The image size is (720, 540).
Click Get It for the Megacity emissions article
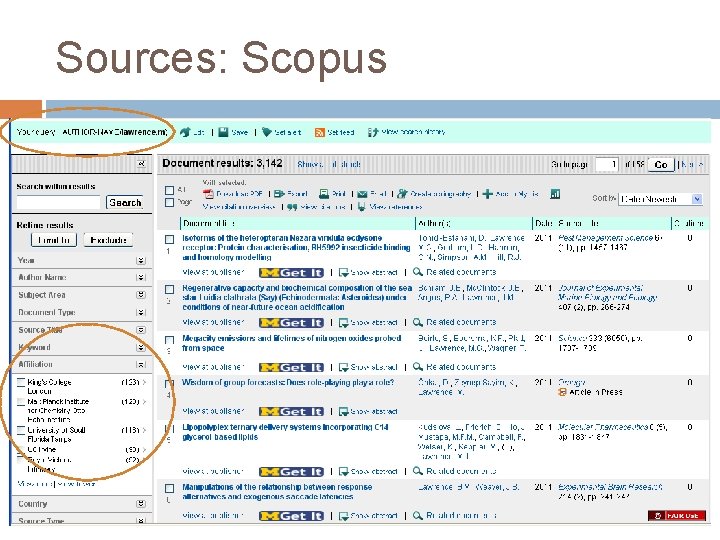(x=292, y=367)
